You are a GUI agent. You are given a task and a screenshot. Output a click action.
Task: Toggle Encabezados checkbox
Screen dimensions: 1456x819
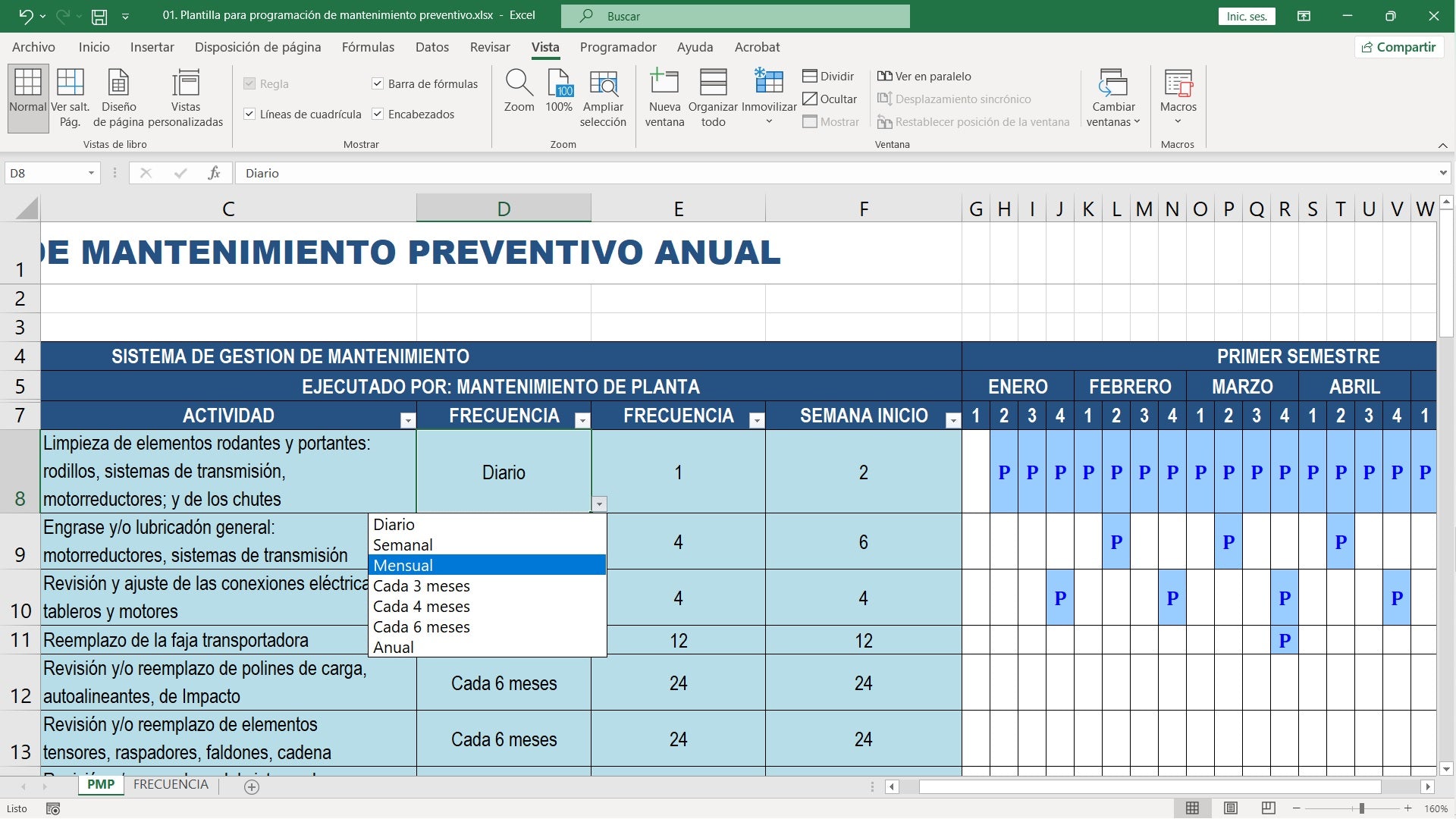pos(378,114)
